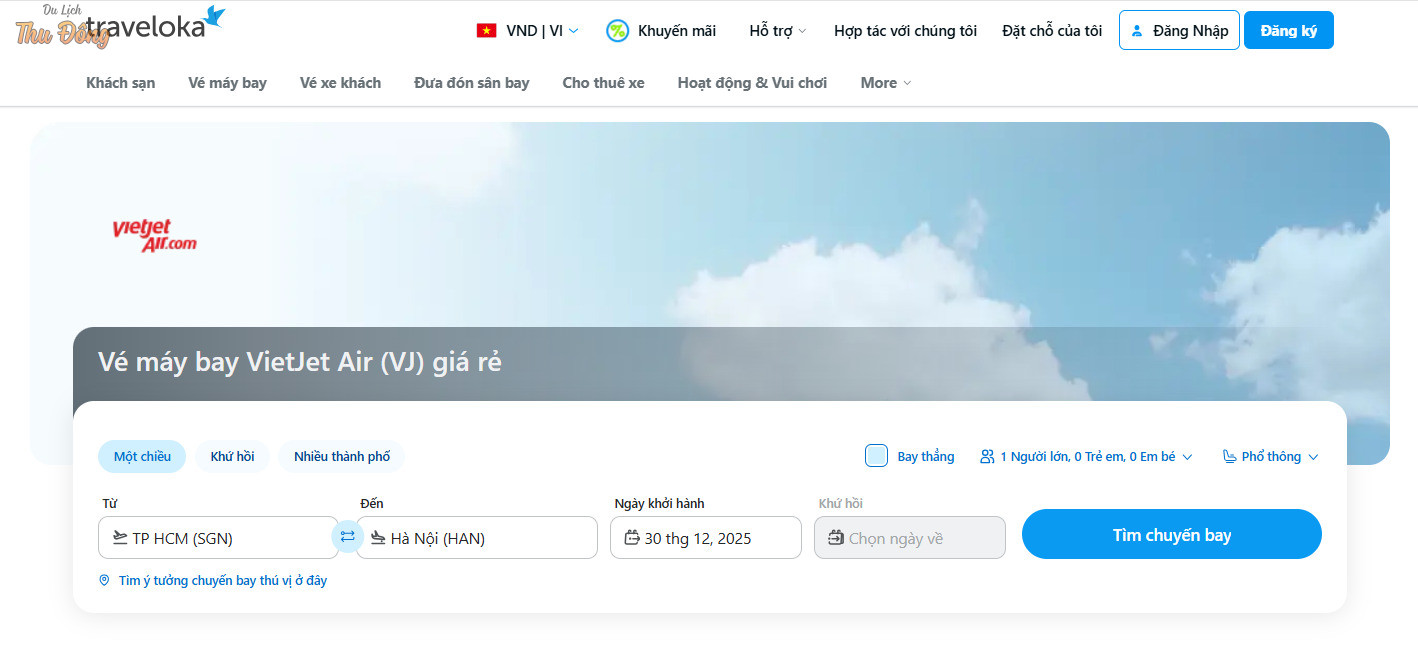
Task: Click the Vé máy bay VietJet Air heading
Action: pyautogui.click(x=300, y=362)
